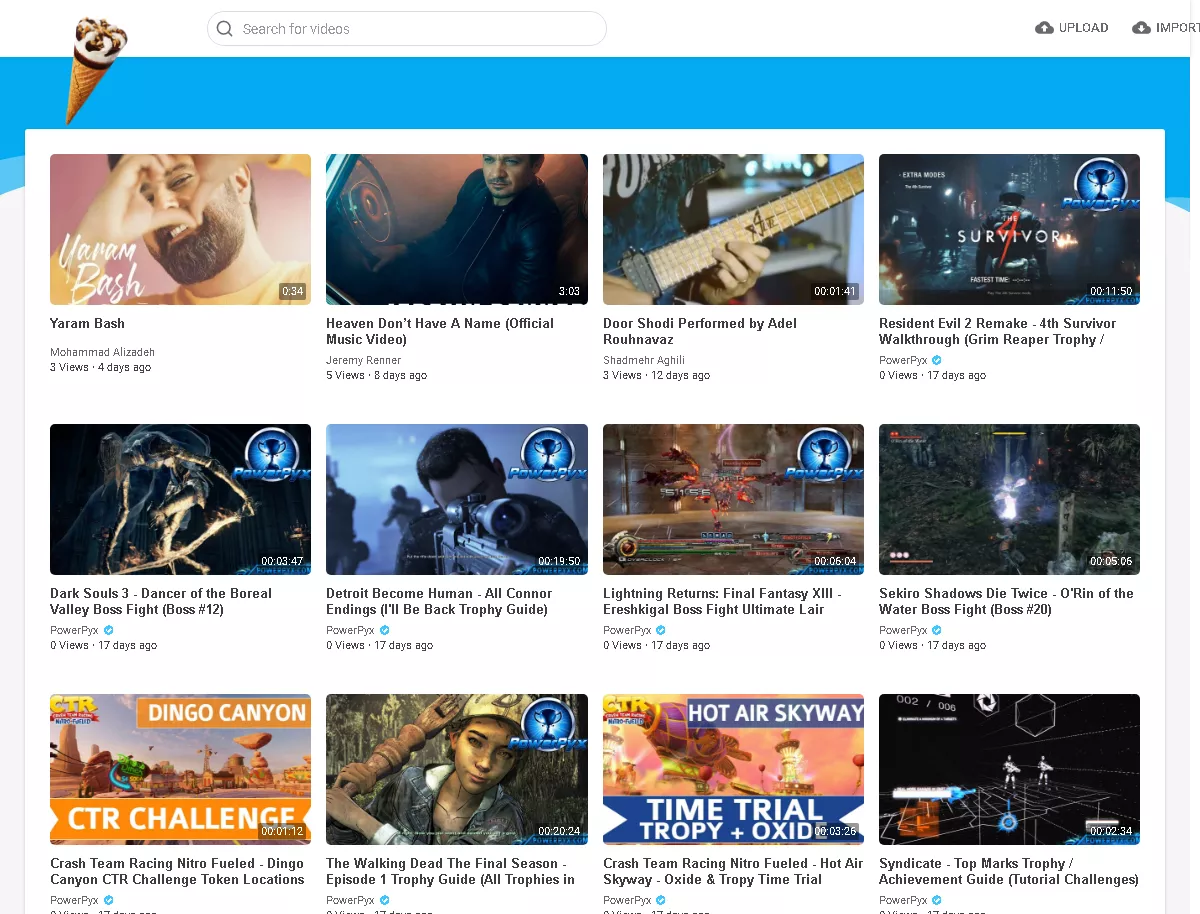Click "Syndicate - Top Marks Trophy" title link
The height and width of the screenshot is (914, 1200).
(x=1009, y=871)
